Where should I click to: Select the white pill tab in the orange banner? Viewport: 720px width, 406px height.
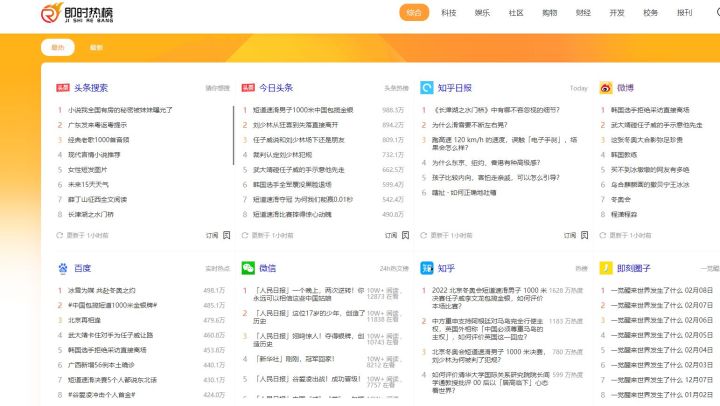[57, 47]
